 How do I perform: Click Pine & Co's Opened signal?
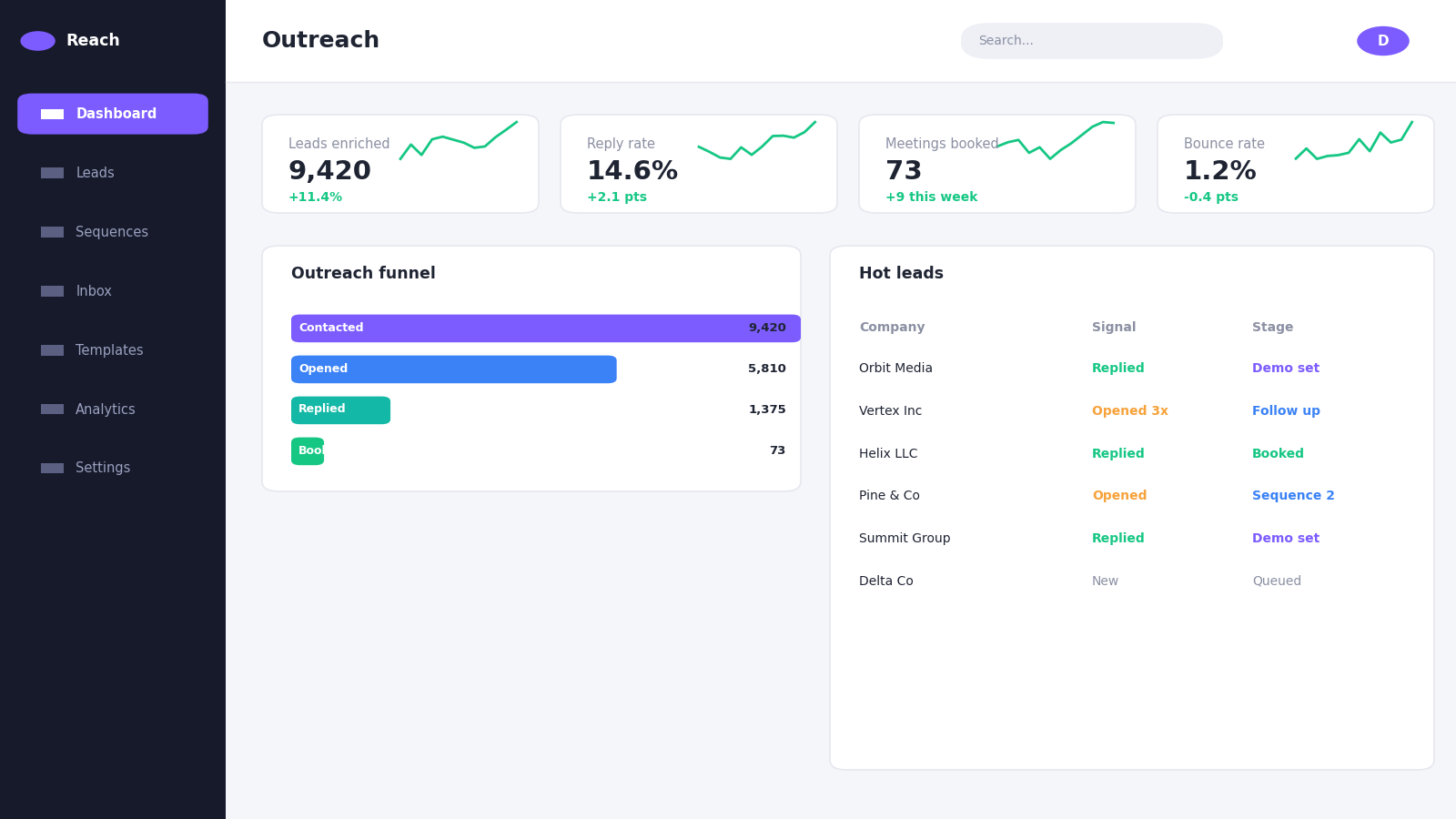(1119, 495)
